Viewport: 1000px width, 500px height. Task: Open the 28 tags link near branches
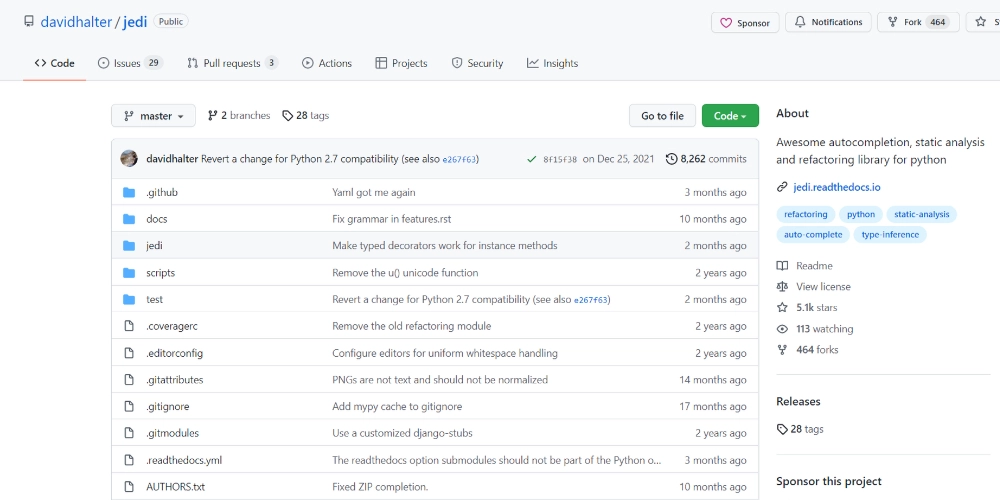[306, 116]
